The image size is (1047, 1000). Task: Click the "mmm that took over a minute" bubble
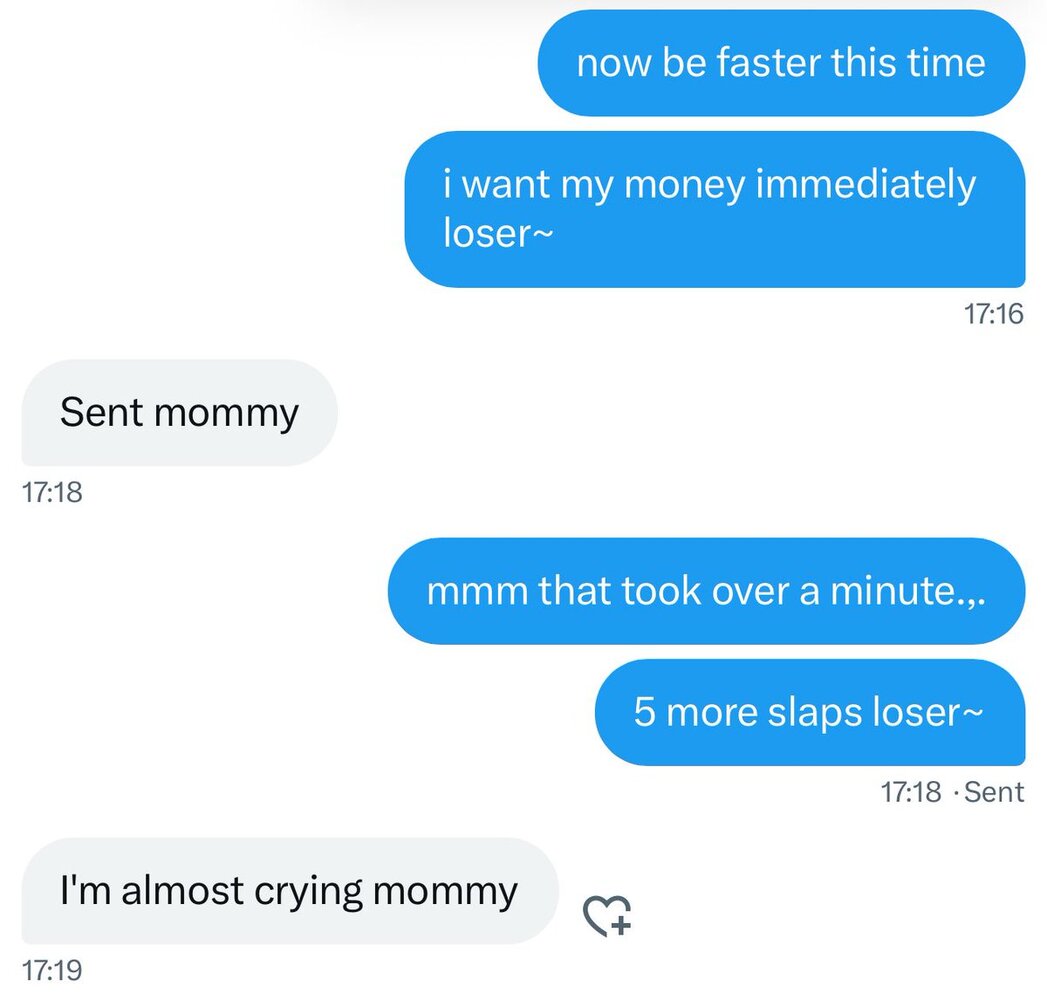coord(706,591)
